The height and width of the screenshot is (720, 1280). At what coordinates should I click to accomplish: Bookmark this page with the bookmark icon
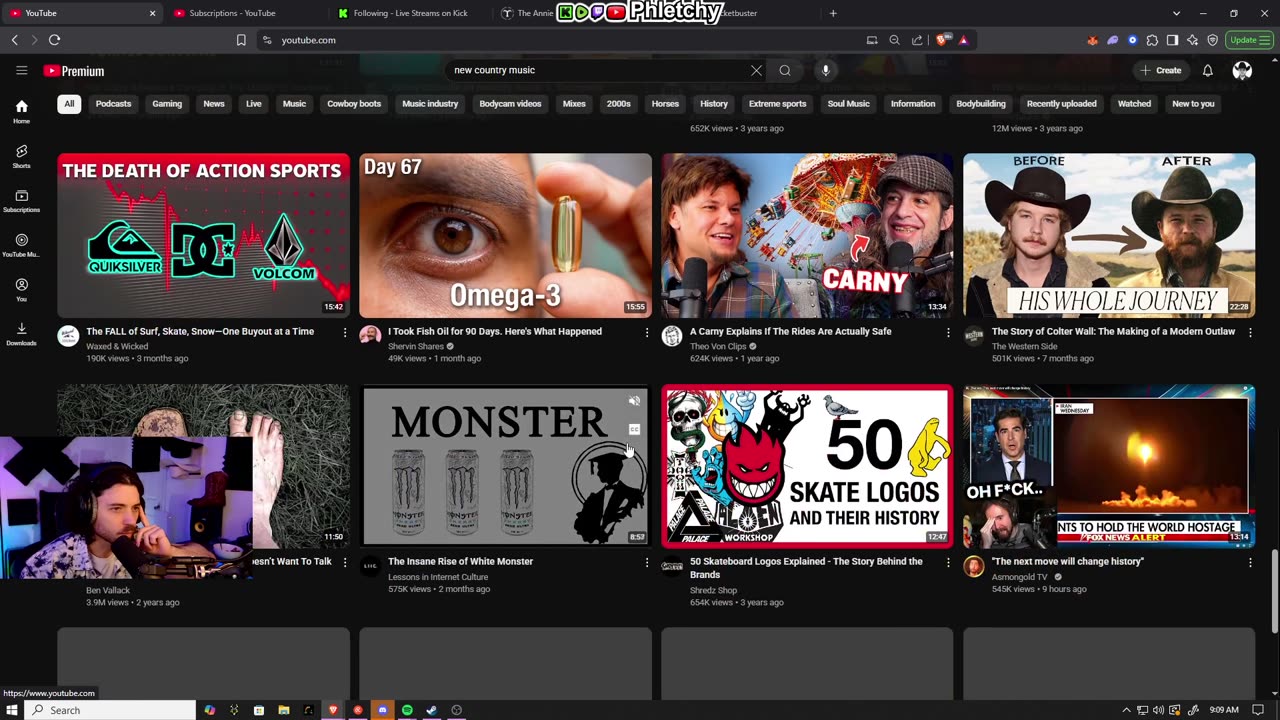click(x=241, y=40)
